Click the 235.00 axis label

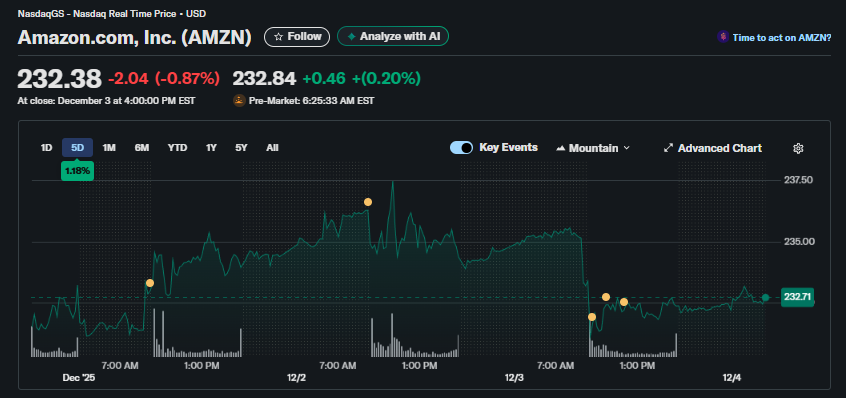(x=798, y=242)
